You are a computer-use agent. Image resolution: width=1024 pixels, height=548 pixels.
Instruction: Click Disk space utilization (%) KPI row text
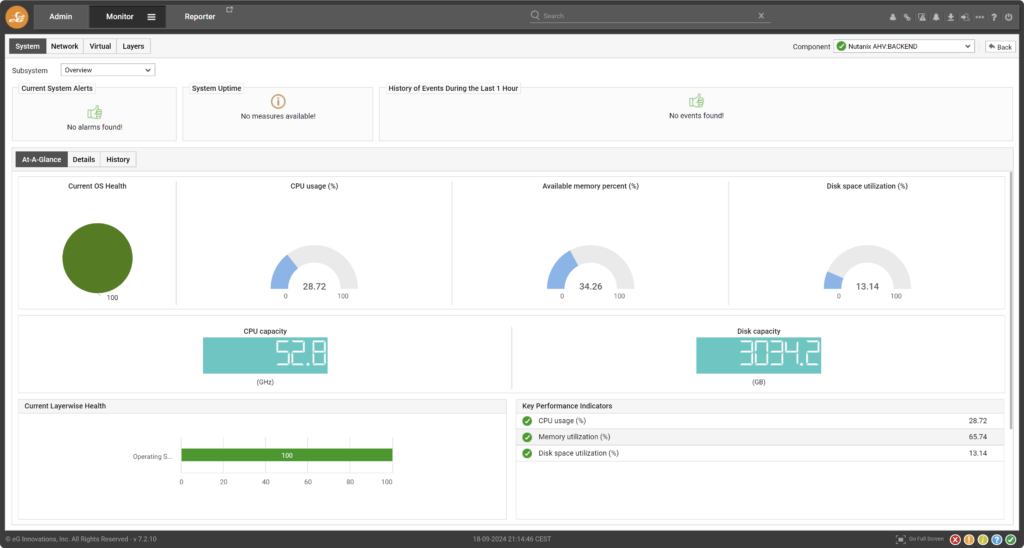(x=578, y=453)
